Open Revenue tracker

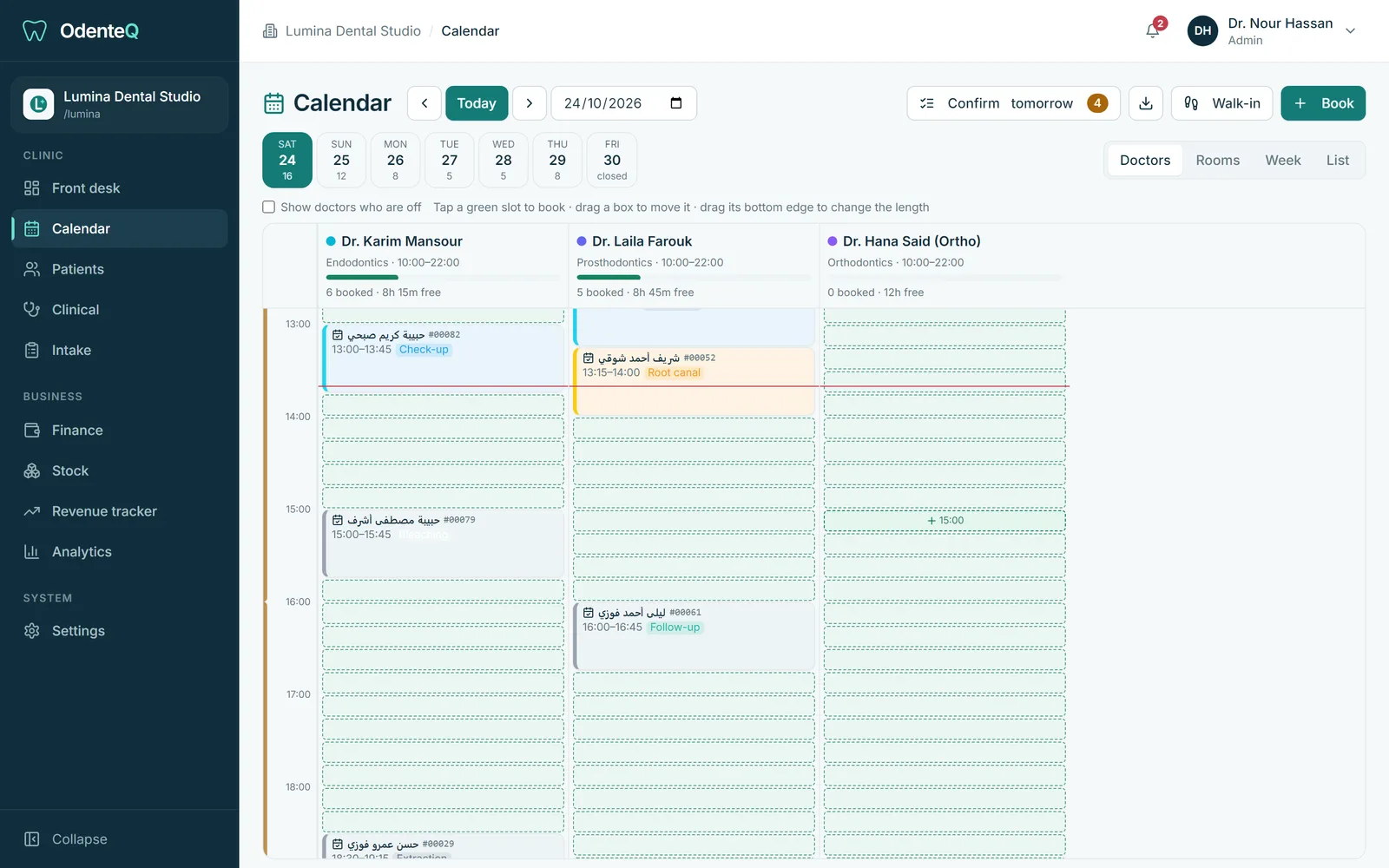(120, 511)
